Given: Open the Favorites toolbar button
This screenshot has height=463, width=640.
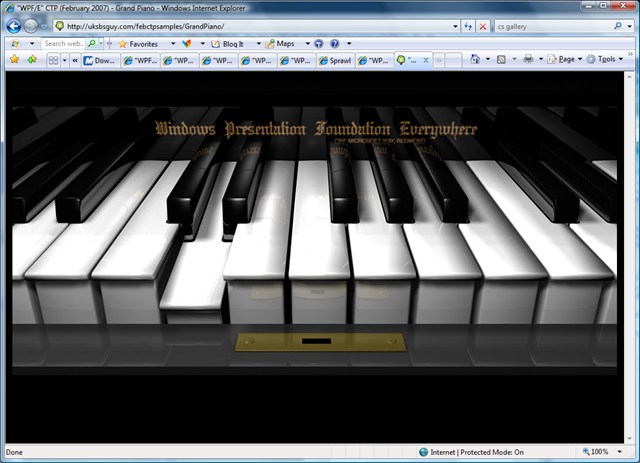Looking at the screenshot, I should point(138,44).
